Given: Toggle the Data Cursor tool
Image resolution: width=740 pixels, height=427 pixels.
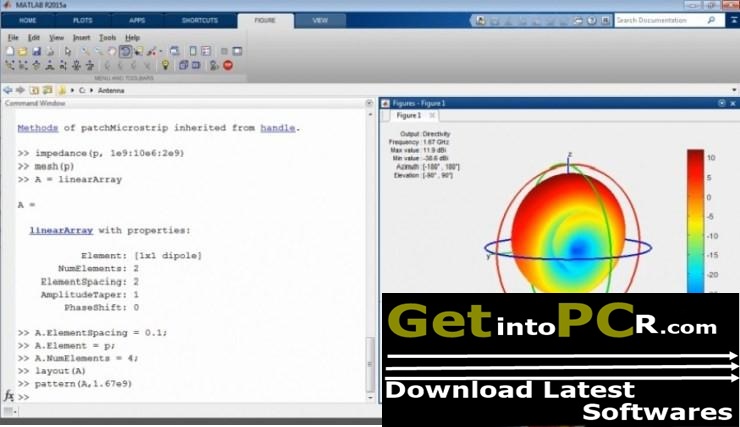Looking at the screenshot, I should [x=138, y=51].
